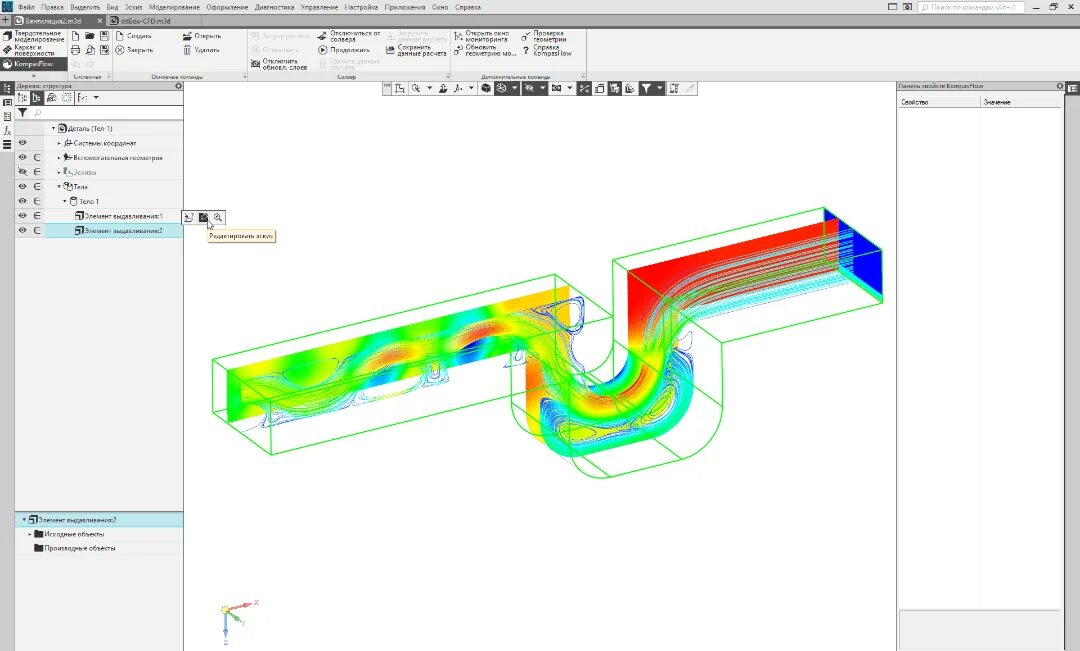Open dropdown arrow in tree panel toolbar

pos(96,98)
